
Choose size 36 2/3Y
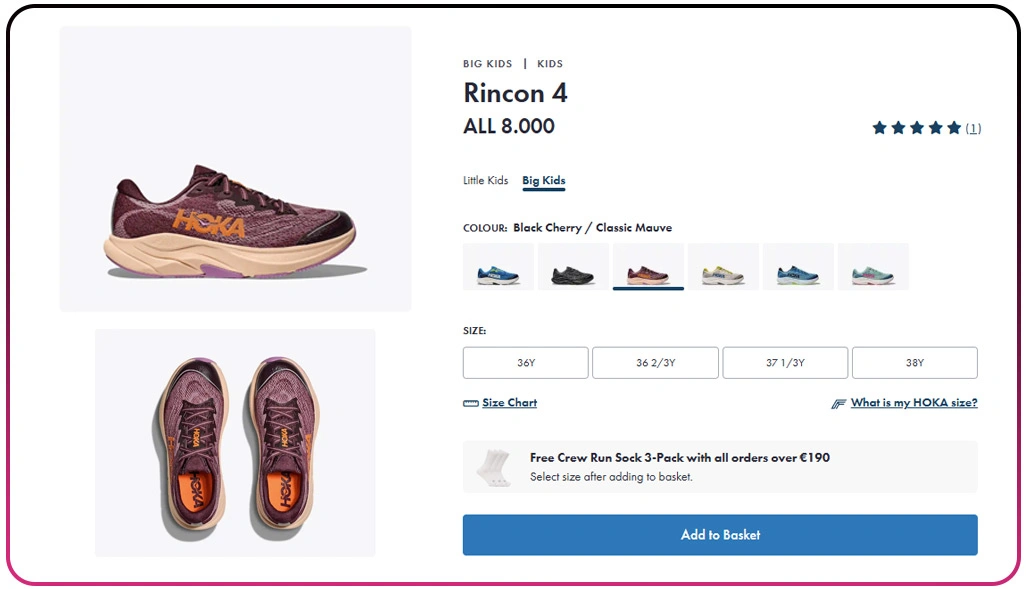[x=655, y=363]
